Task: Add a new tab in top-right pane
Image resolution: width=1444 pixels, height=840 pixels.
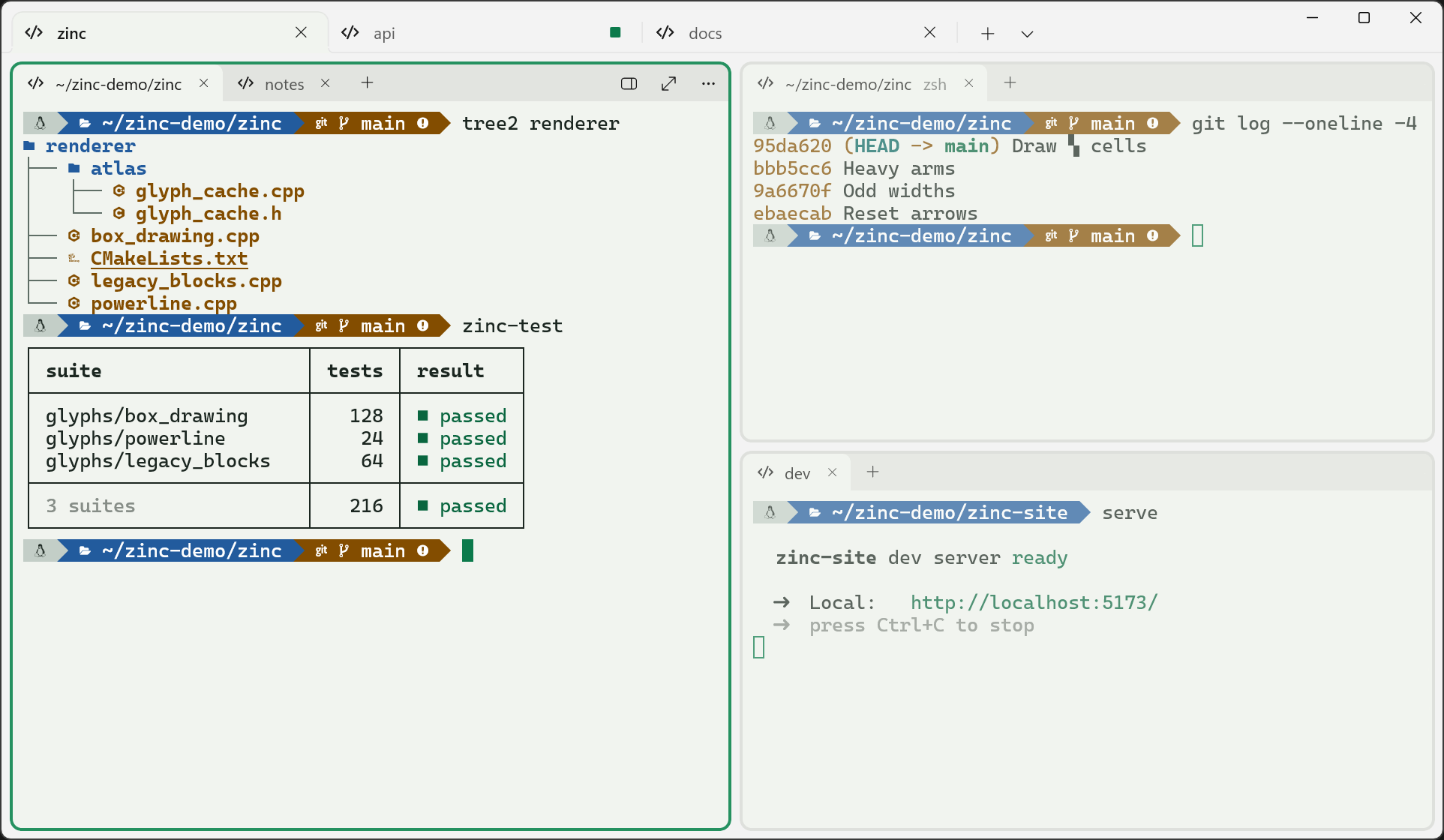Action: 1010,83
